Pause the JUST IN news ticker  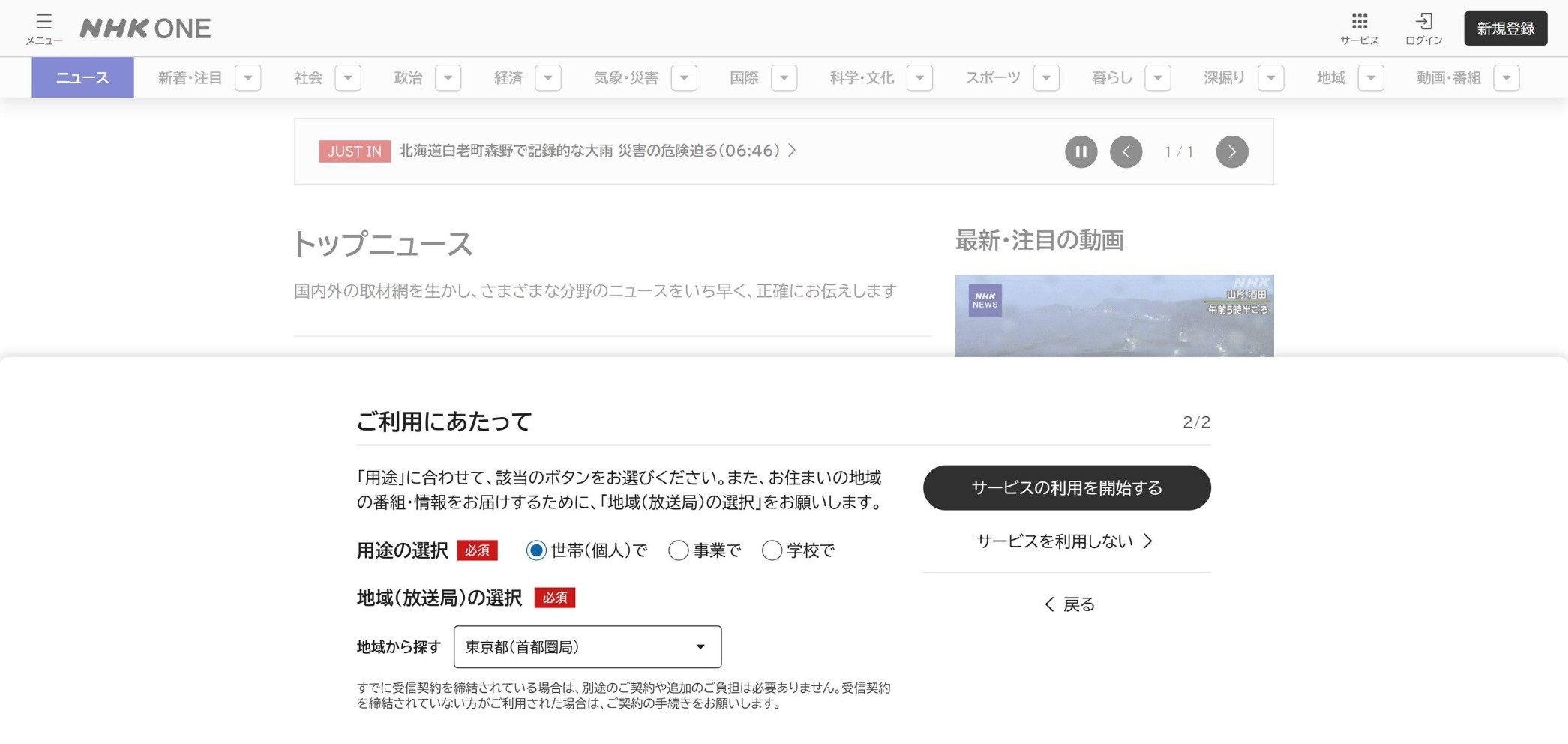coord(1081,151)
